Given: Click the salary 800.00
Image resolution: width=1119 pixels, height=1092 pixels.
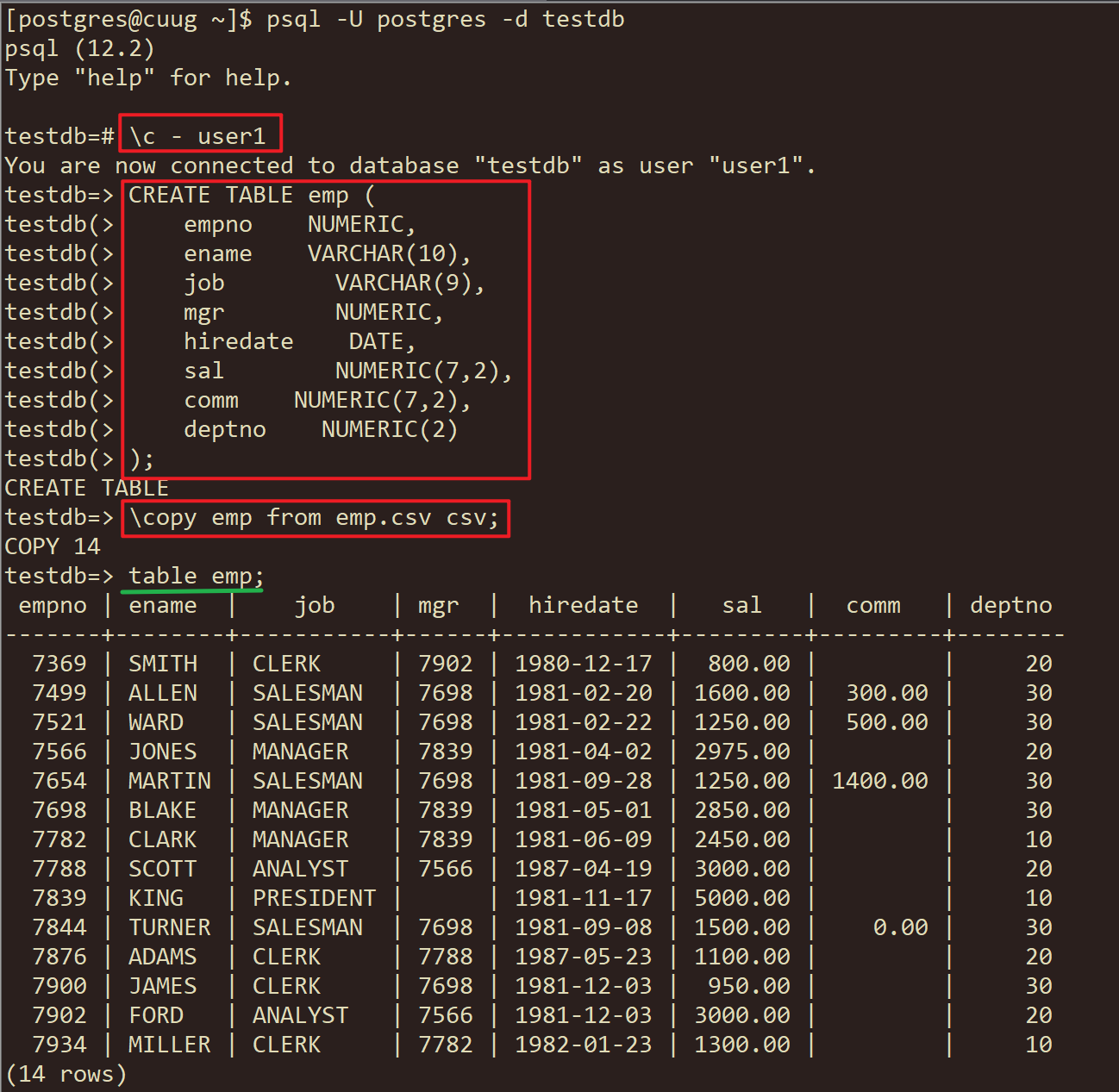Looking at the screenshot, I should [x=749, y=664].
